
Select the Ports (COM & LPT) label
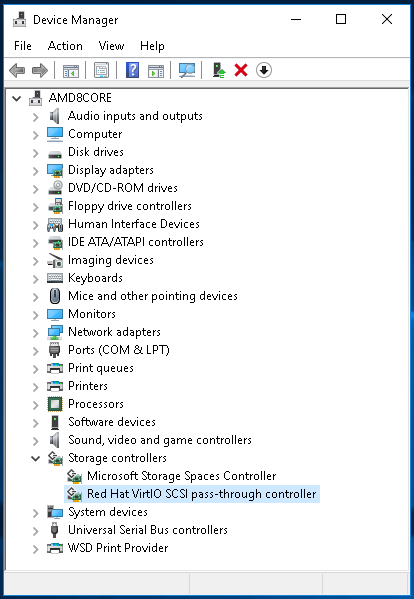click(119, 350)
